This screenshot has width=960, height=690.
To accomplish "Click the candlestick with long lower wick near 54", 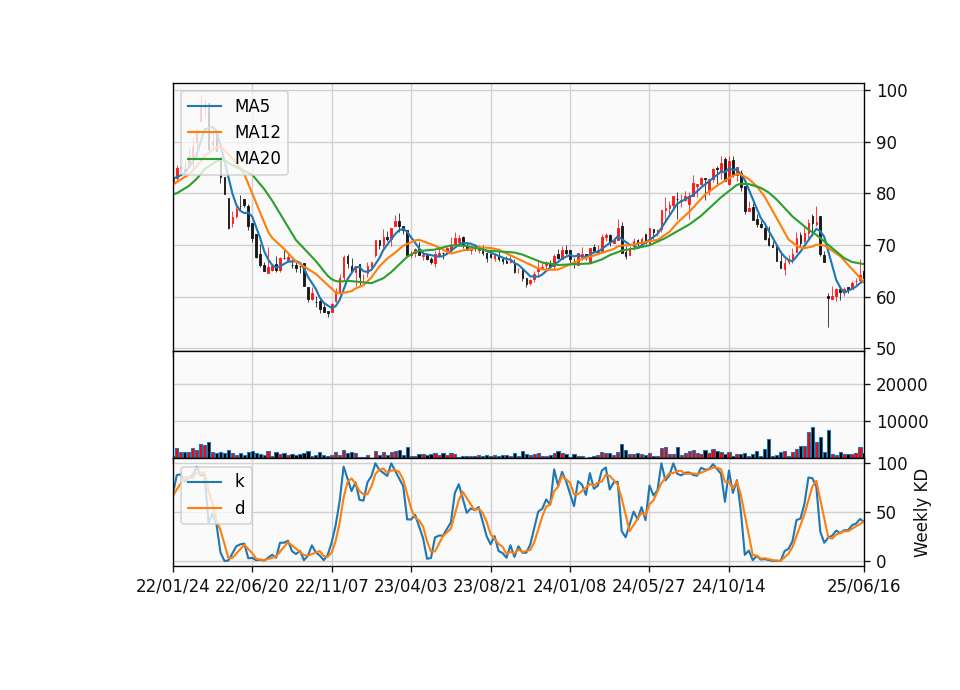I will 828,311.
